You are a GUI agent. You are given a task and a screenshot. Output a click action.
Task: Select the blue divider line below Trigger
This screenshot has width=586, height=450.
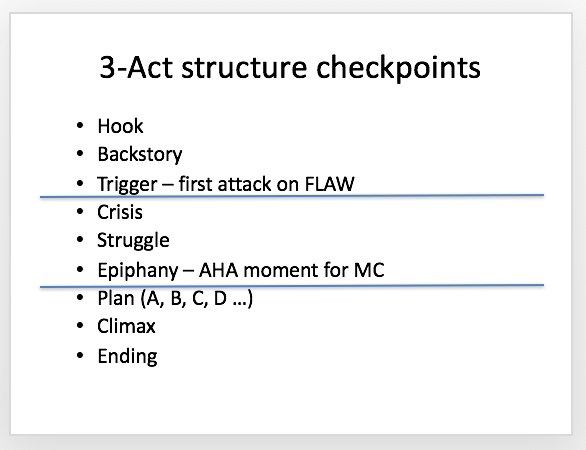[292, 196]
